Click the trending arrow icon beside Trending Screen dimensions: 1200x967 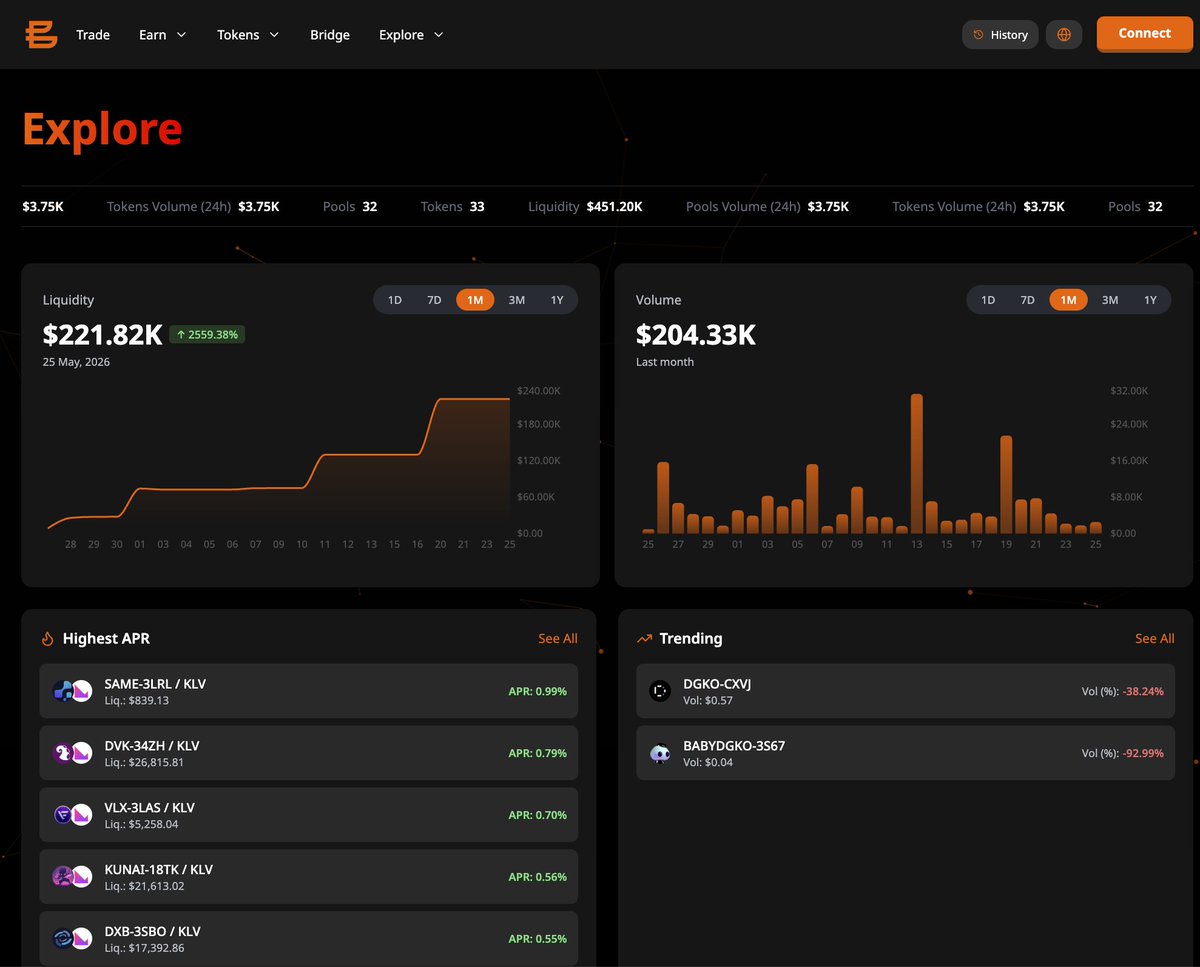tap(644, 638)
